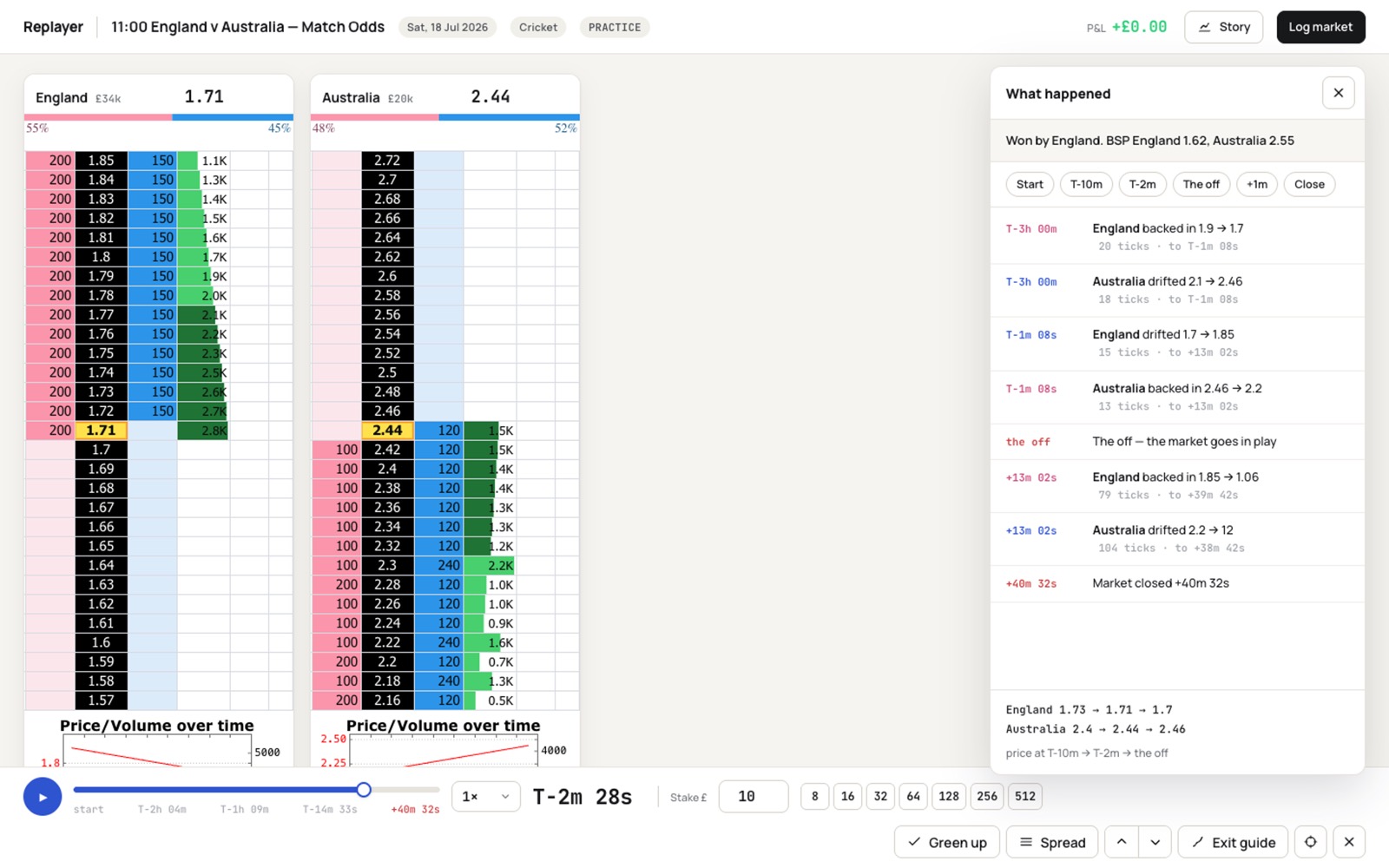Click the Cricket tag
1389x868 pixels.
click(x=538, y=27)
